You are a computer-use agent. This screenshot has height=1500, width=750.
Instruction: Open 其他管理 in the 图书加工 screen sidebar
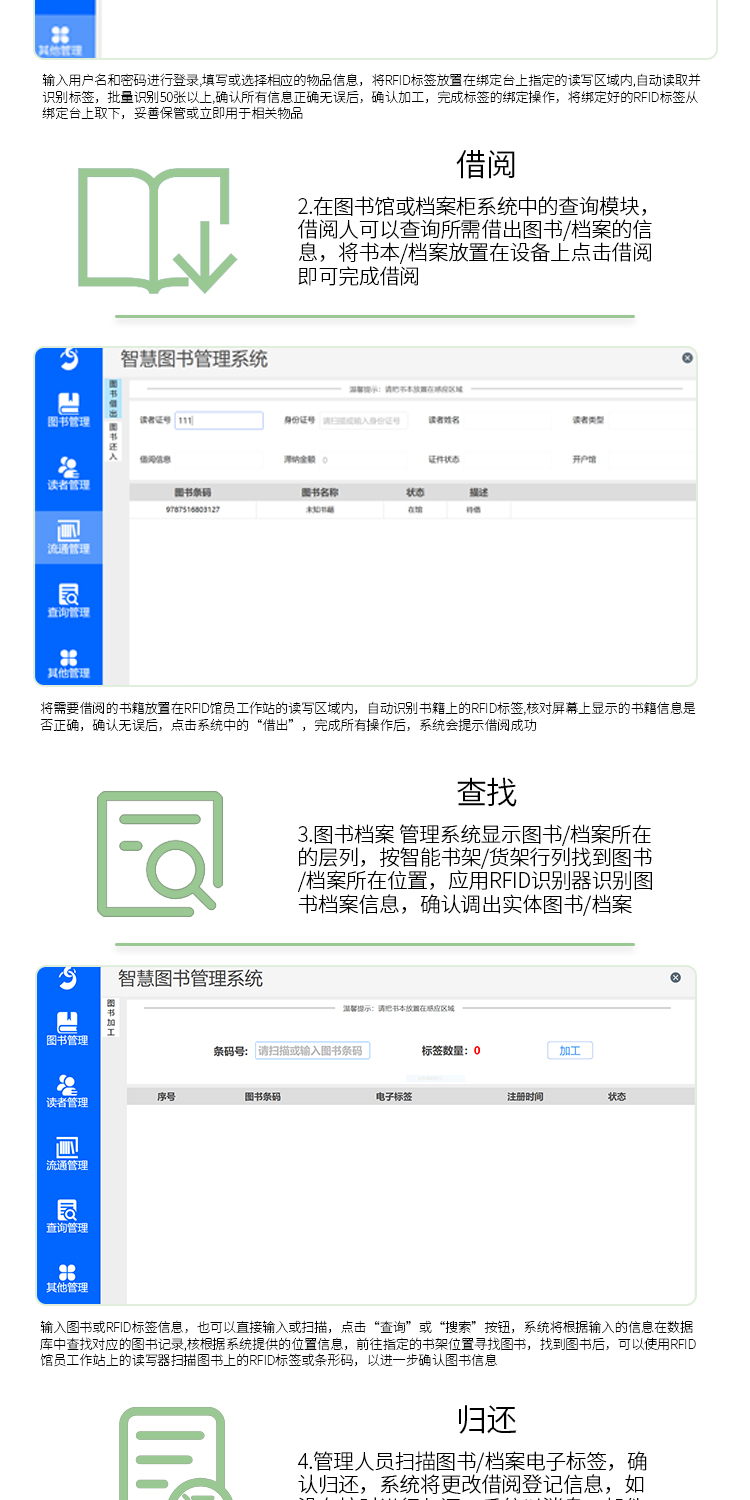click(x=67, y=1278)
